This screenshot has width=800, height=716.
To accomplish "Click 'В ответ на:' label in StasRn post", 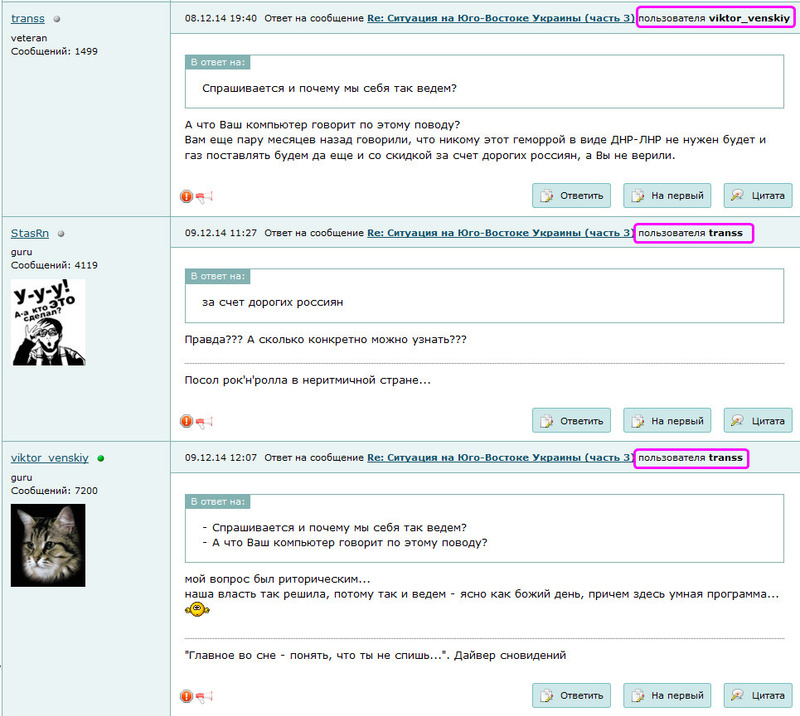I will click(217, 276).
